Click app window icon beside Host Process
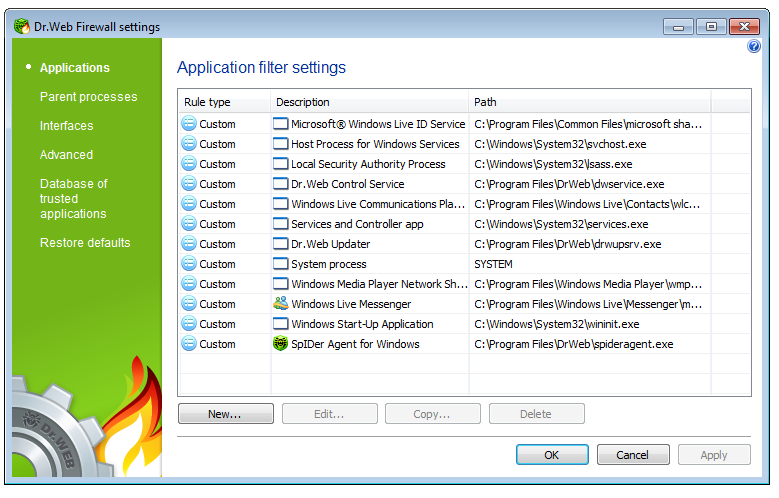779x498 pixels. click(x=281, y=144)
